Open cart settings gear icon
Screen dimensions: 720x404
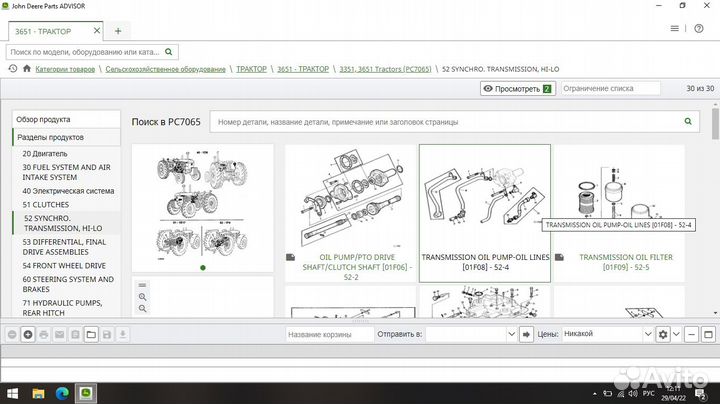[x=662, y=334]
